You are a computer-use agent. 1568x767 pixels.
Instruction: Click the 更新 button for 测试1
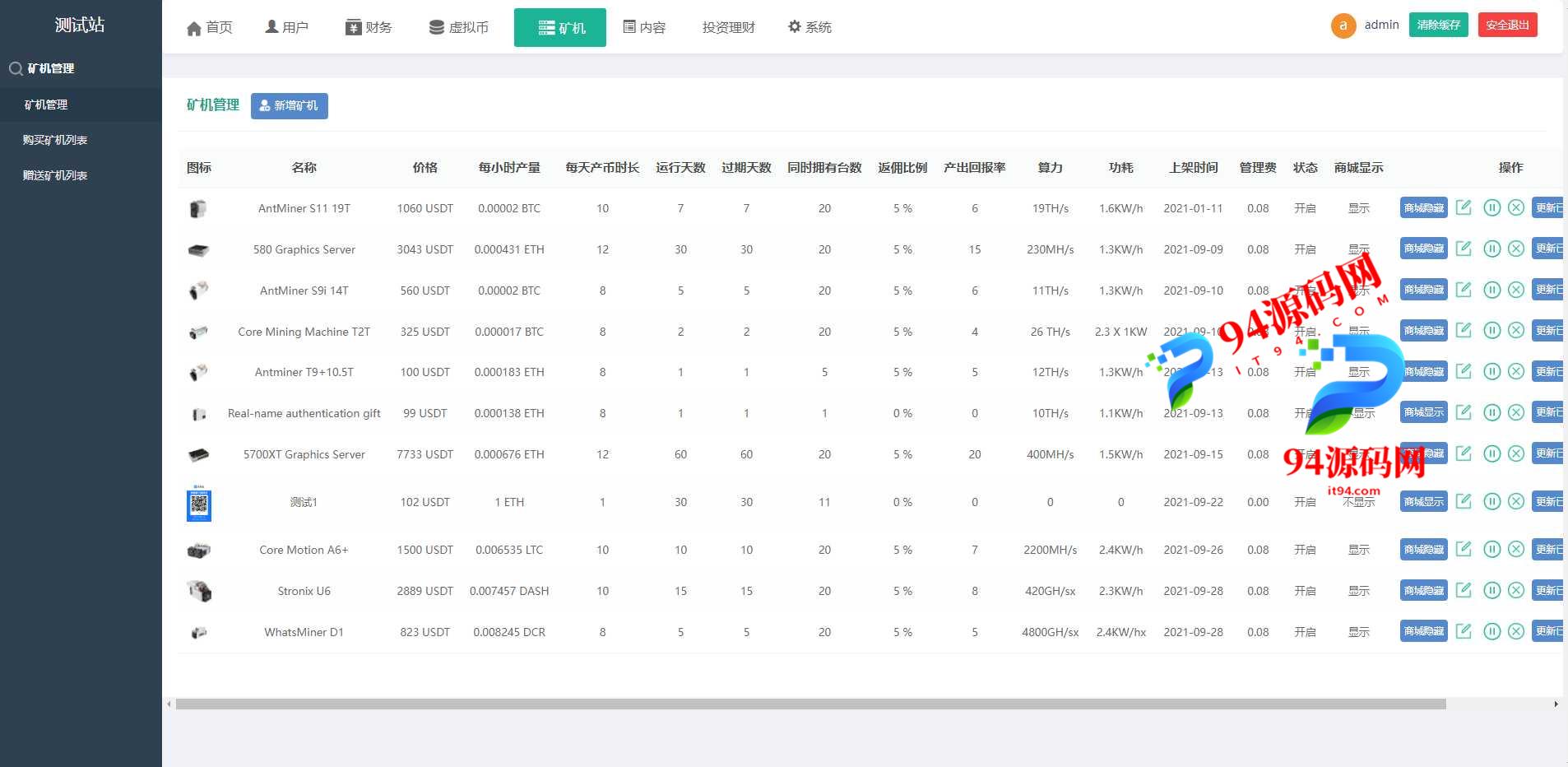[1548, 500]
